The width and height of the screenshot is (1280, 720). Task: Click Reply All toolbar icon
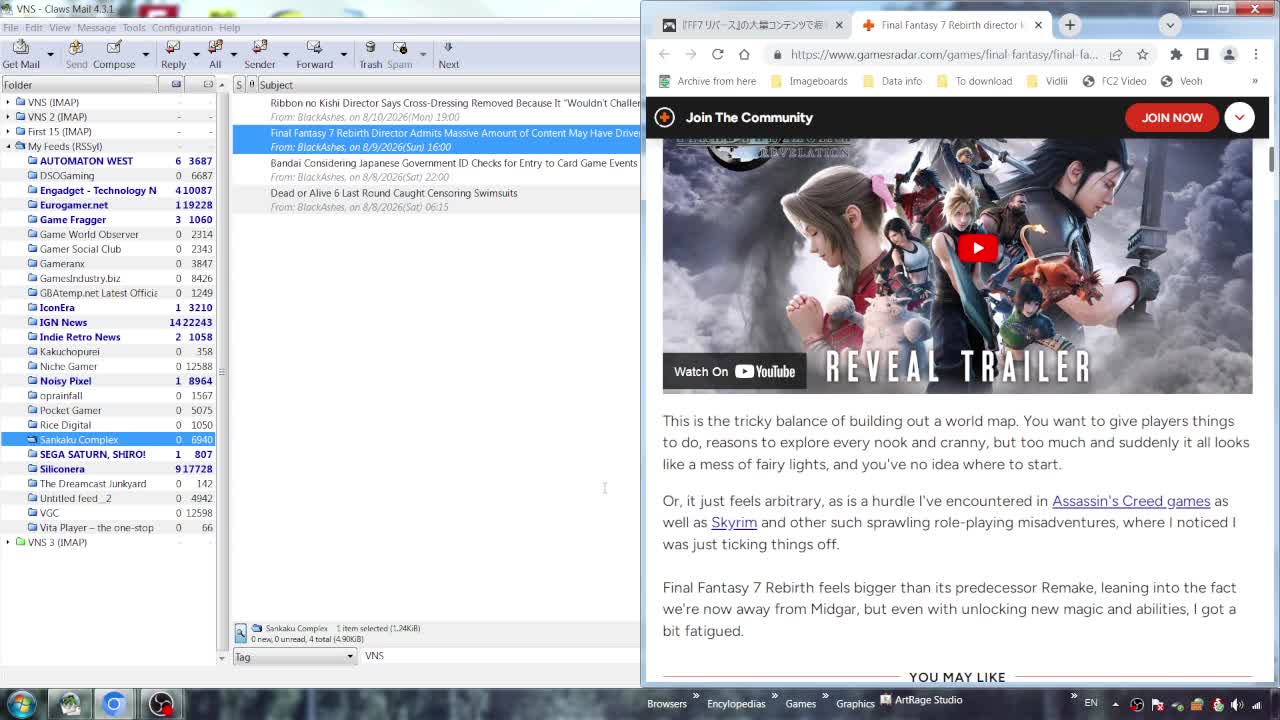[x=215, y=48]
